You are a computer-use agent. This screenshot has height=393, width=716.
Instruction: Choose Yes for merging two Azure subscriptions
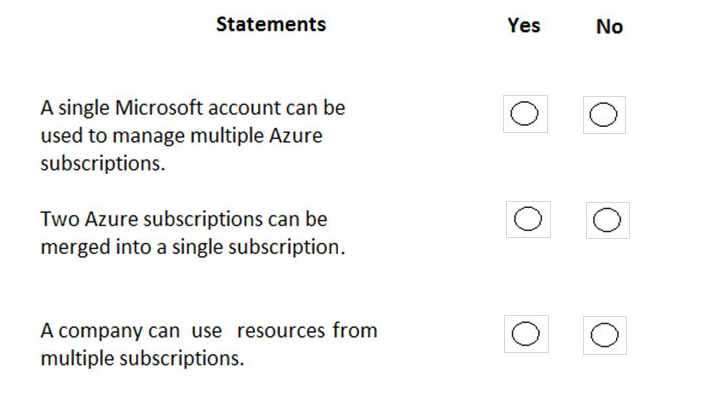528,219
